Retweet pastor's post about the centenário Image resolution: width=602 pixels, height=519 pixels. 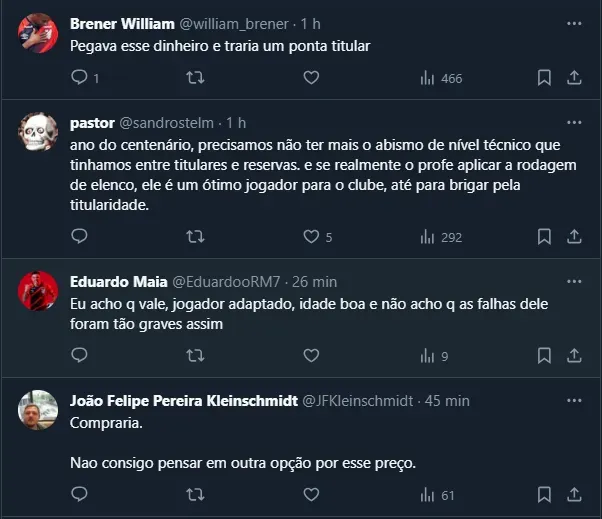point(196,237)
